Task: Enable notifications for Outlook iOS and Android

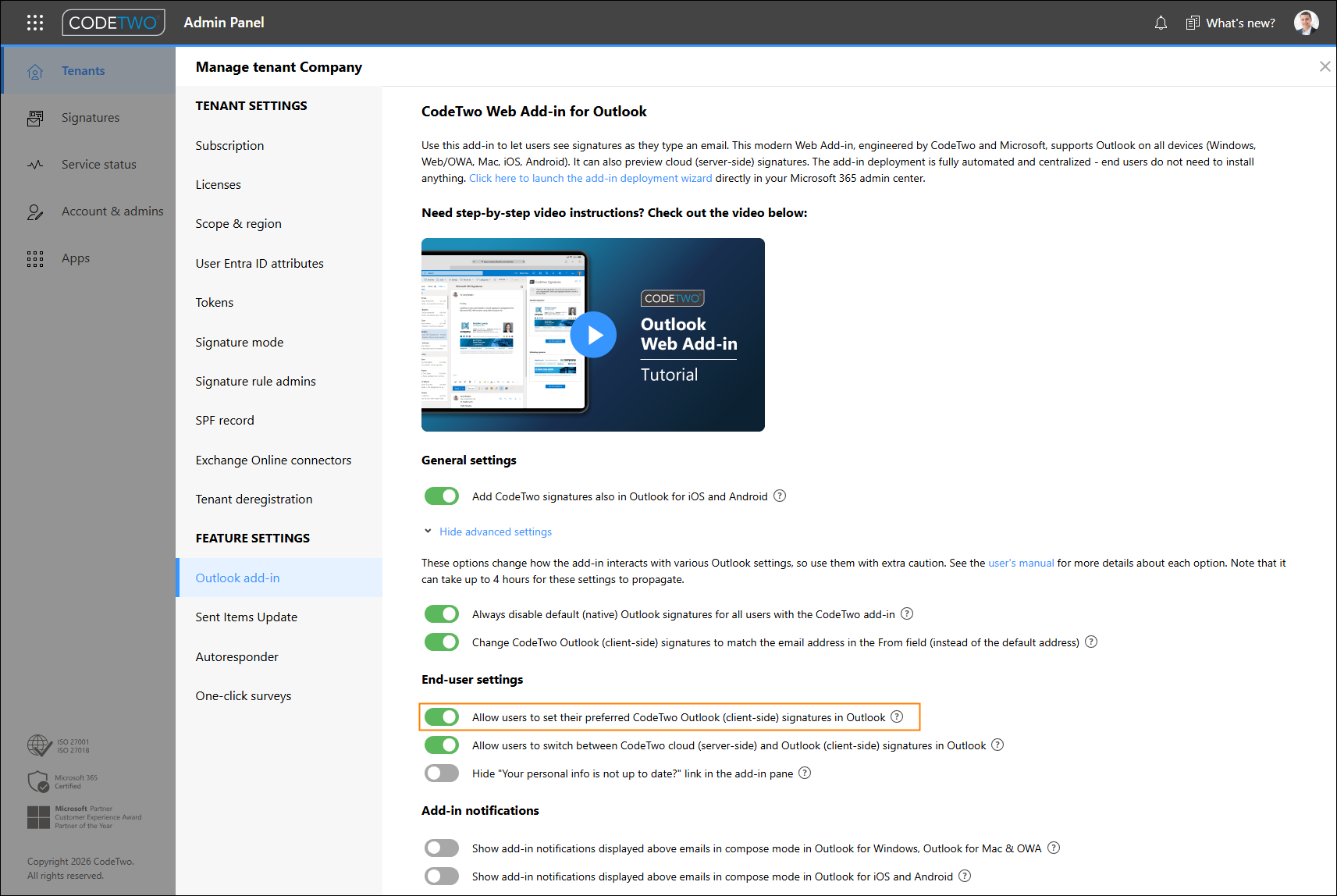Action: point(442,876)
